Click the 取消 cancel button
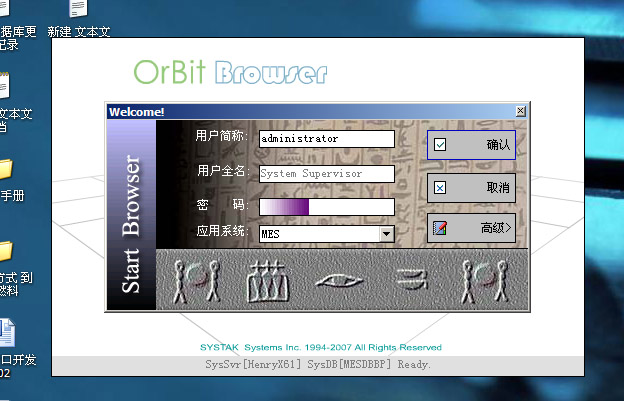Image resolution: width=624 pixels, height=401 pixels. 471,188
